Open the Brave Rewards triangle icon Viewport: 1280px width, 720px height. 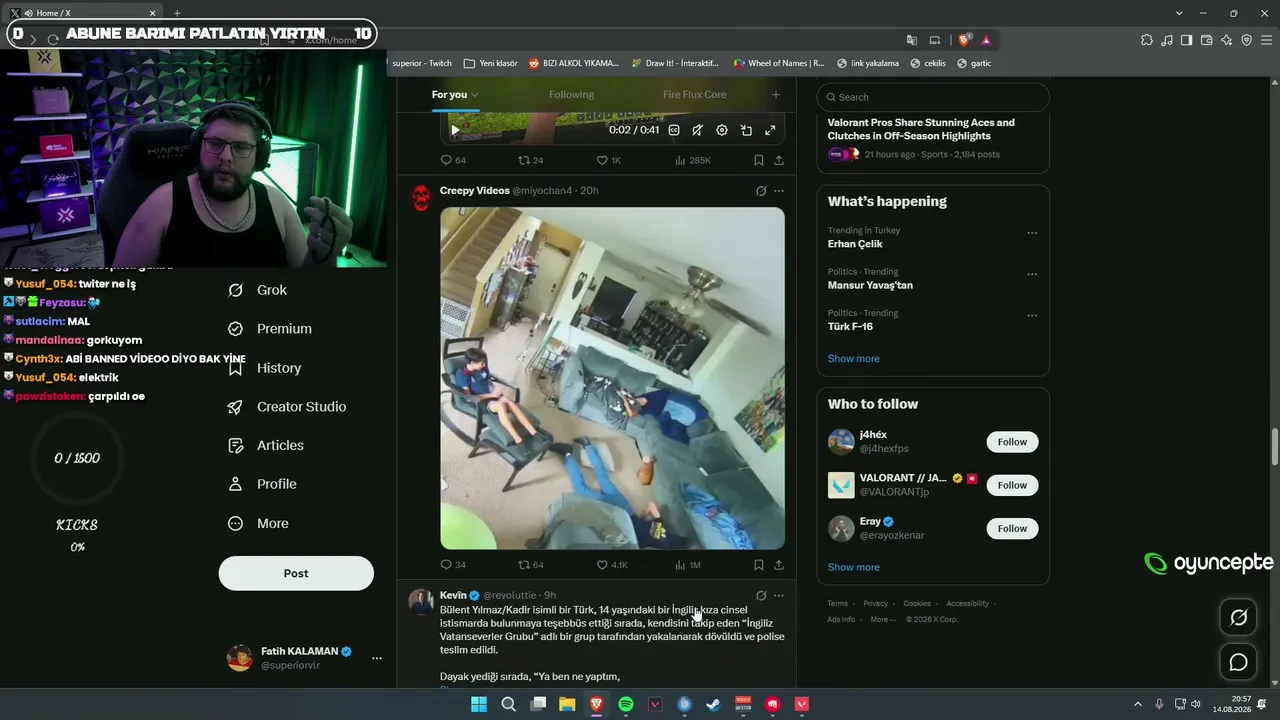[986, 40]
